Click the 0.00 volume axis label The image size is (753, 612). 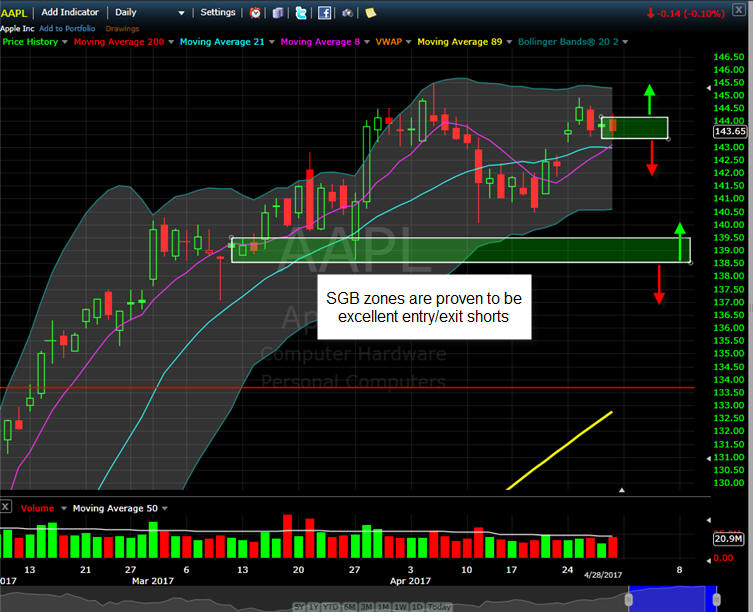pyautogui.click(x=723, y=558)
